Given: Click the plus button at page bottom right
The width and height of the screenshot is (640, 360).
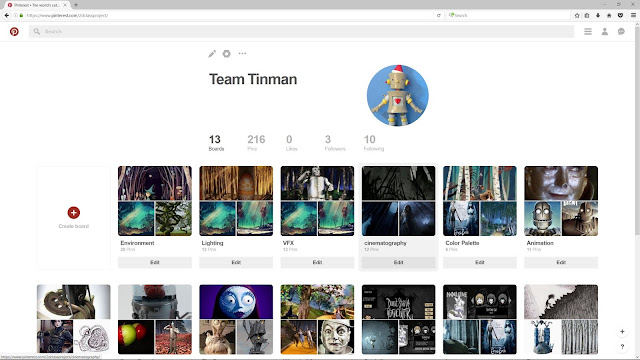Looking at the screenshot, I should coord(622,331).
